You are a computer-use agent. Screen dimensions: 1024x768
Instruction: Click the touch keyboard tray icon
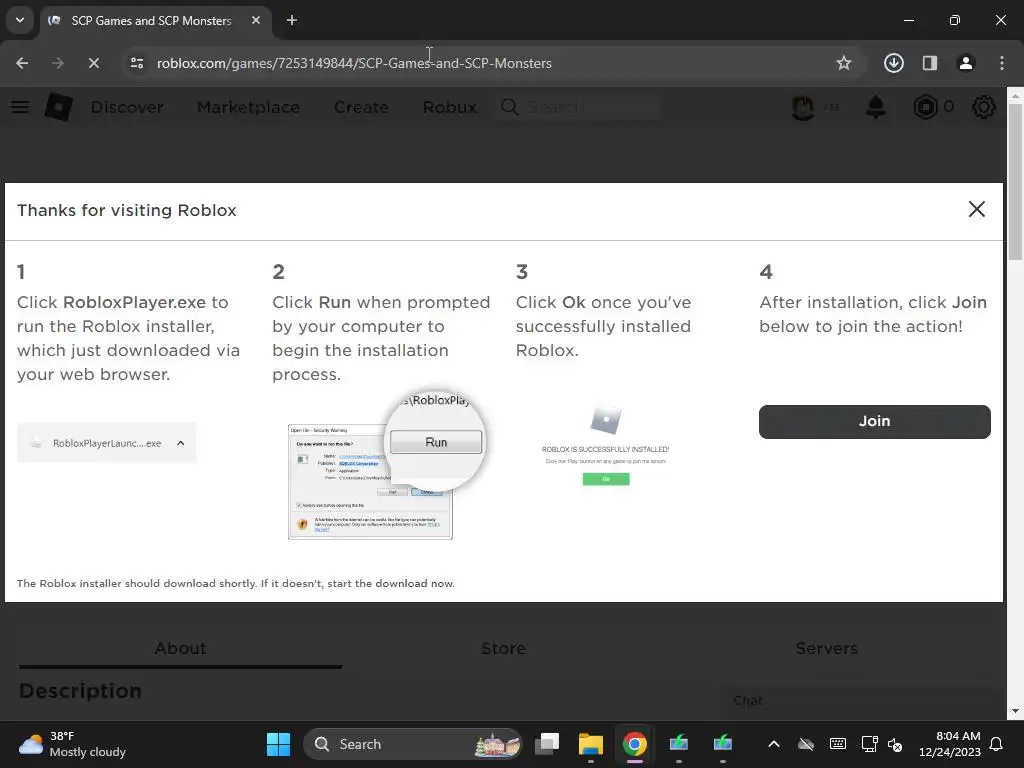point(838,744)
